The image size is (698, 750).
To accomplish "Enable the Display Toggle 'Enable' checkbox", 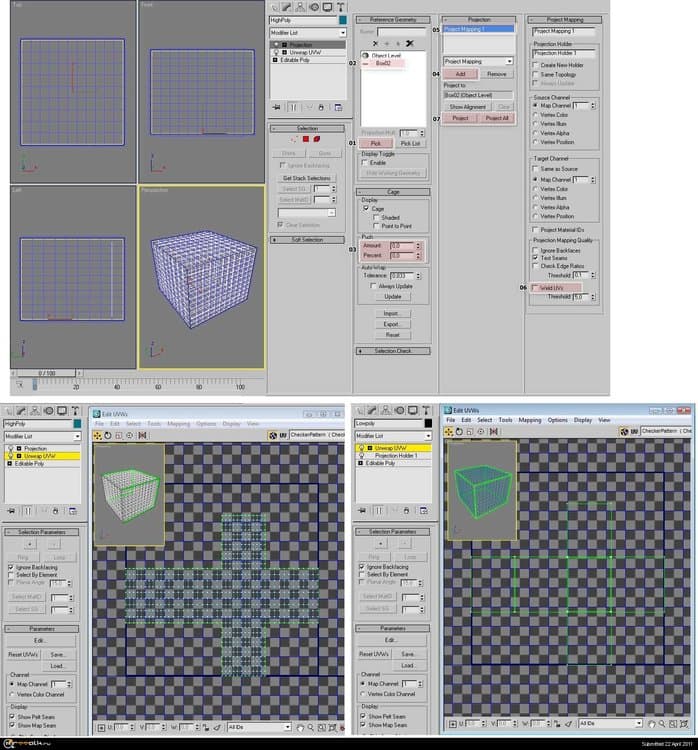I will pyautogui.click(x=365, y=163).
